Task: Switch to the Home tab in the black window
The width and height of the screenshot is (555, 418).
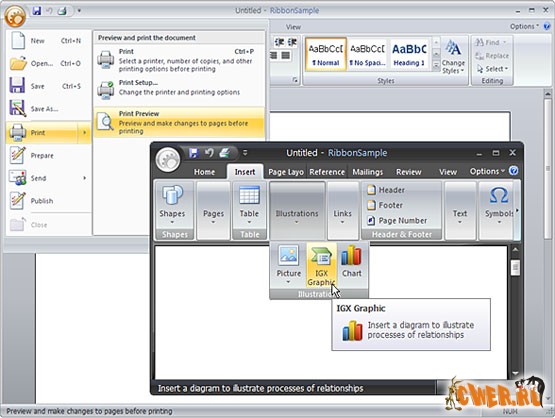Action: coord(204,172)
